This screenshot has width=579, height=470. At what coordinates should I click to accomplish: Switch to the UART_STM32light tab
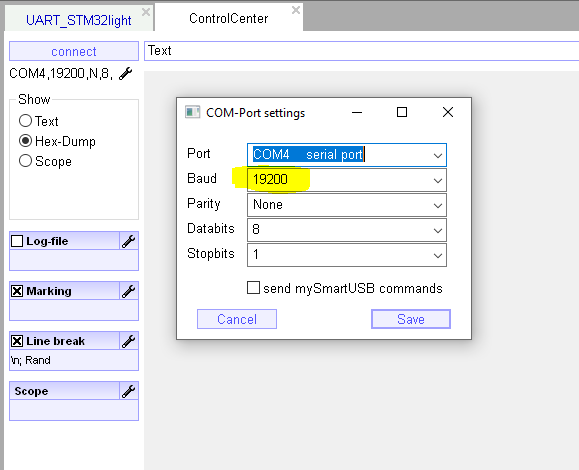(79, 20)
